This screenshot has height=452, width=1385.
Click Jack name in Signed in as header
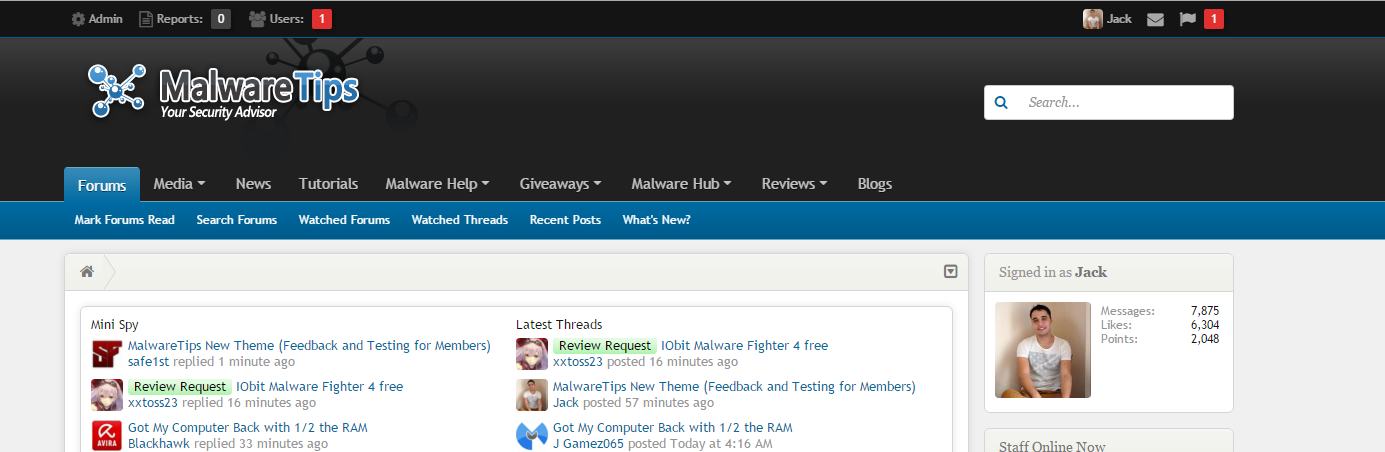coord(1091,272)
